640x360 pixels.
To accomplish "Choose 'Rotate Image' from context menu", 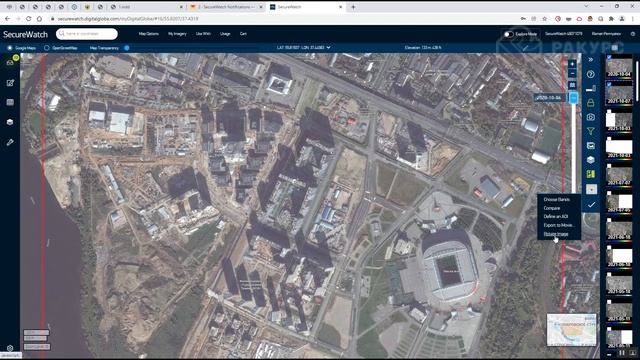I will (556, 234).
